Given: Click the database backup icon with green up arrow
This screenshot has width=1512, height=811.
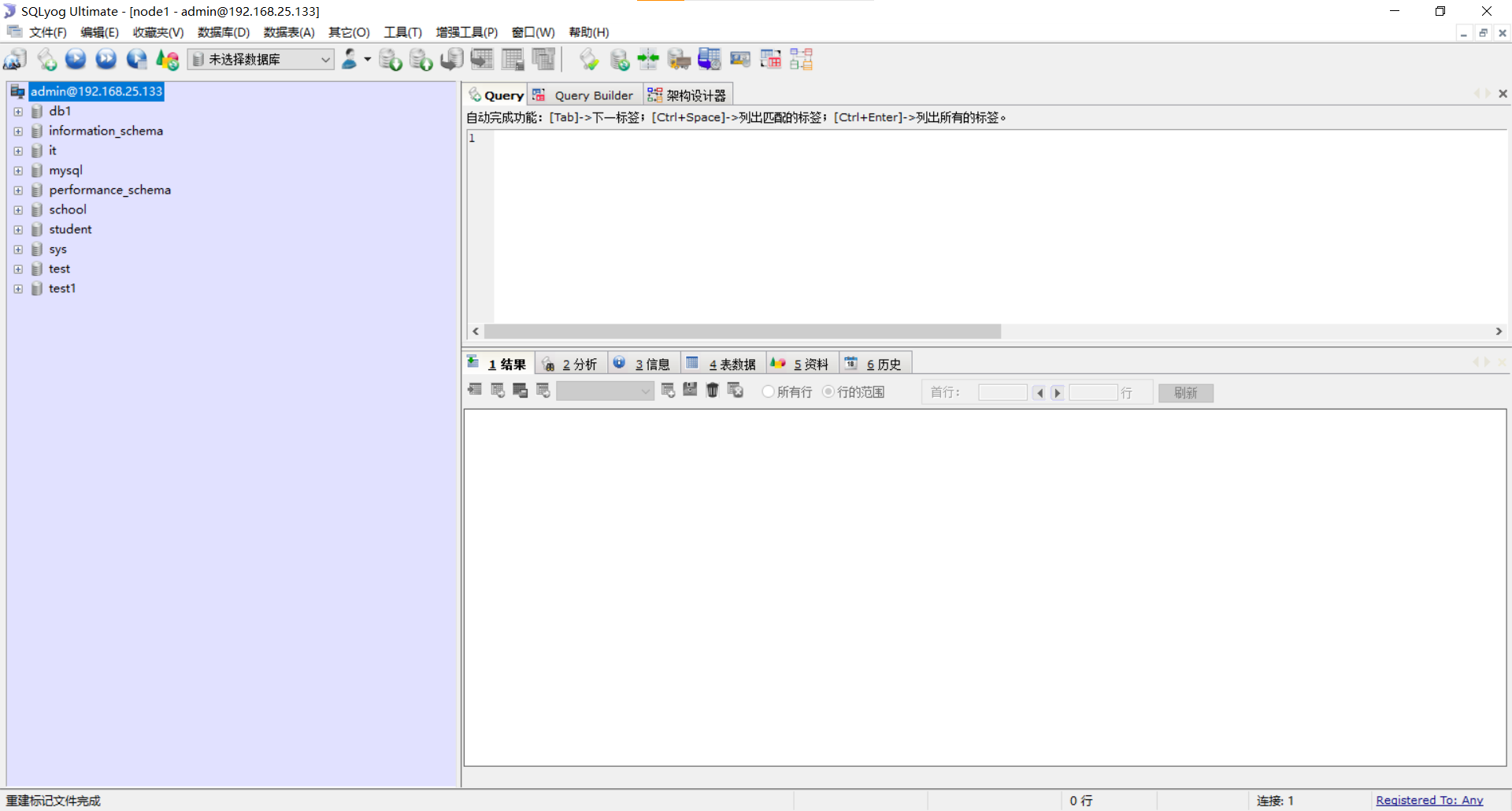Looking at the screenshot, I should pos(421,59).
